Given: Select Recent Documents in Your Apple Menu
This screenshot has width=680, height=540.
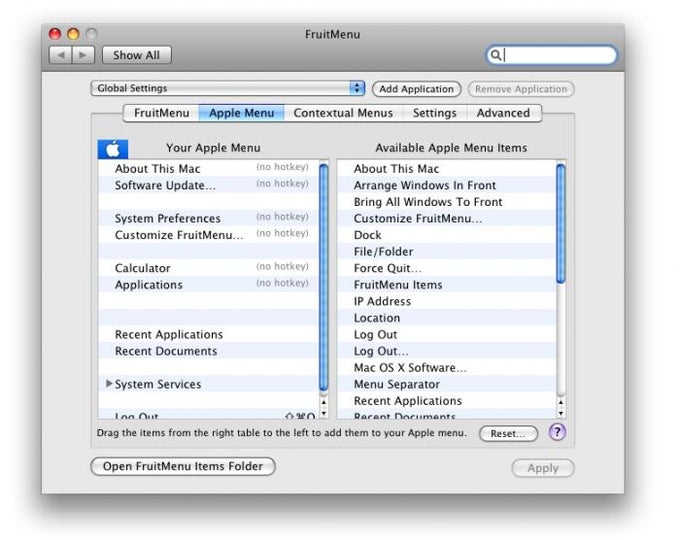Looking at the screenshot, I should pos(209,351).
